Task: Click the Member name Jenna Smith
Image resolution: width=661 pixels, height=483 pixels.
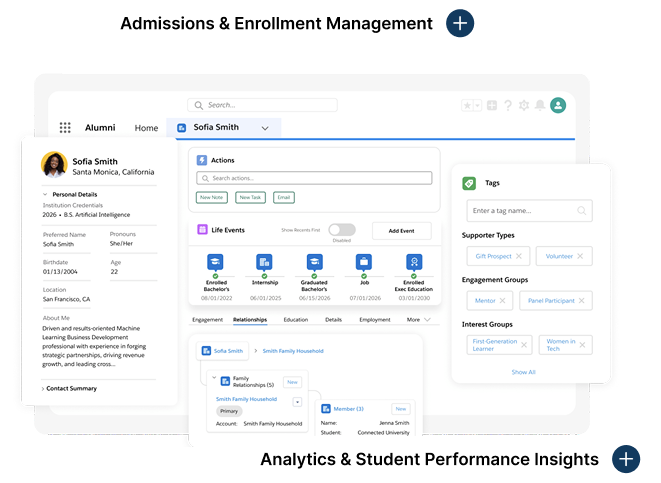Action: click(x=394, y=423)
